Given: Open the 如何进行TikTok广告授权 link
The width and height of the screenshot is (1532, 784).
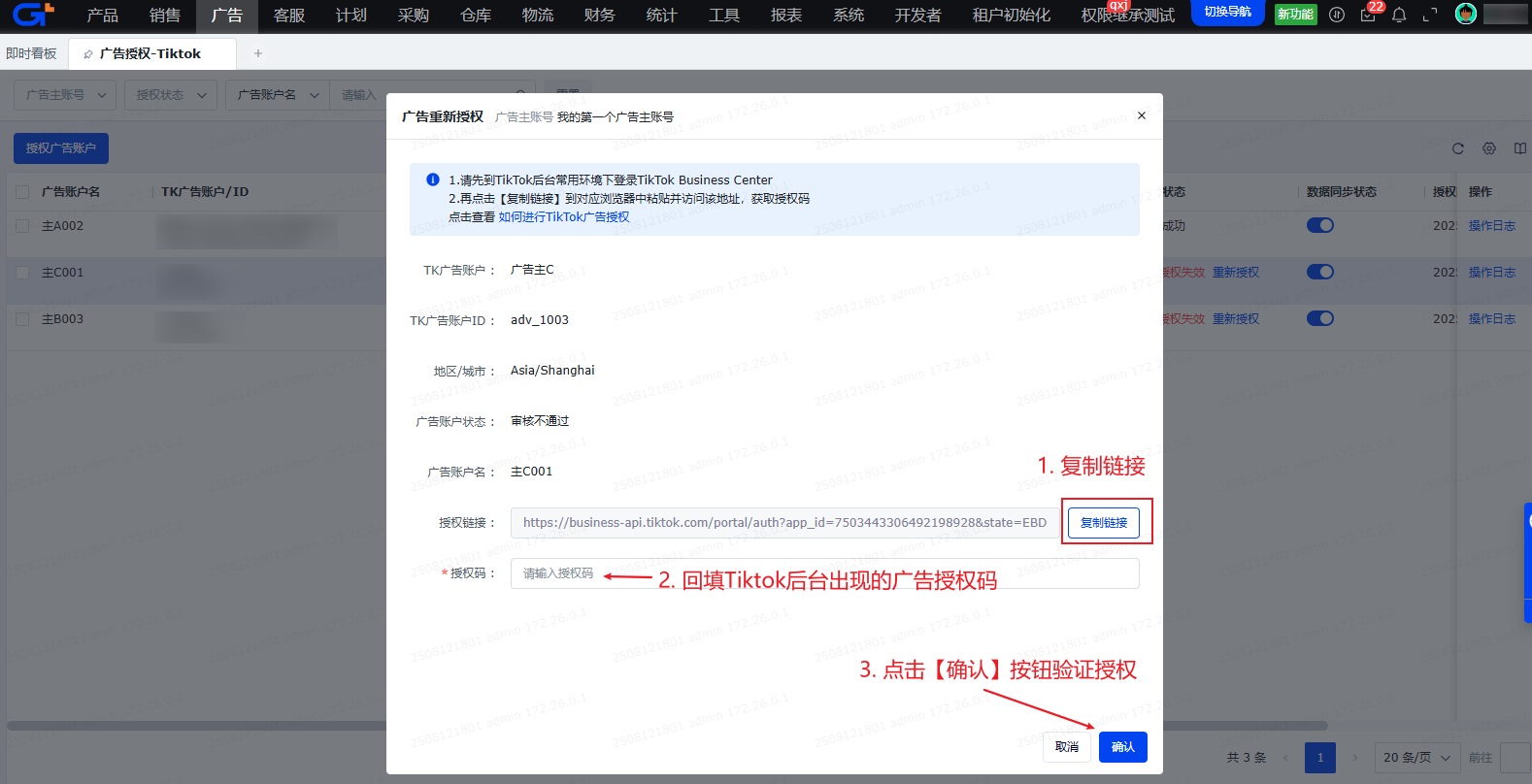Looking at the screenshot, I should click(x=564, y=217).
